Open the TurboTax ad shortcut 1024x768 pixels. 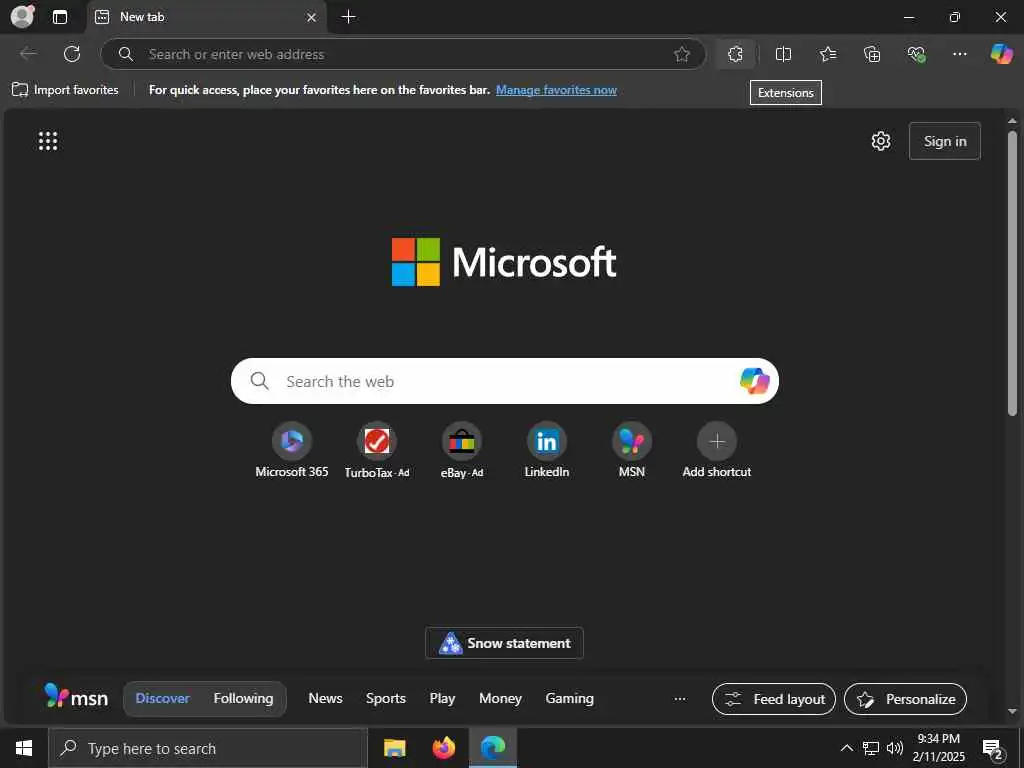click(x=377, y=451)
